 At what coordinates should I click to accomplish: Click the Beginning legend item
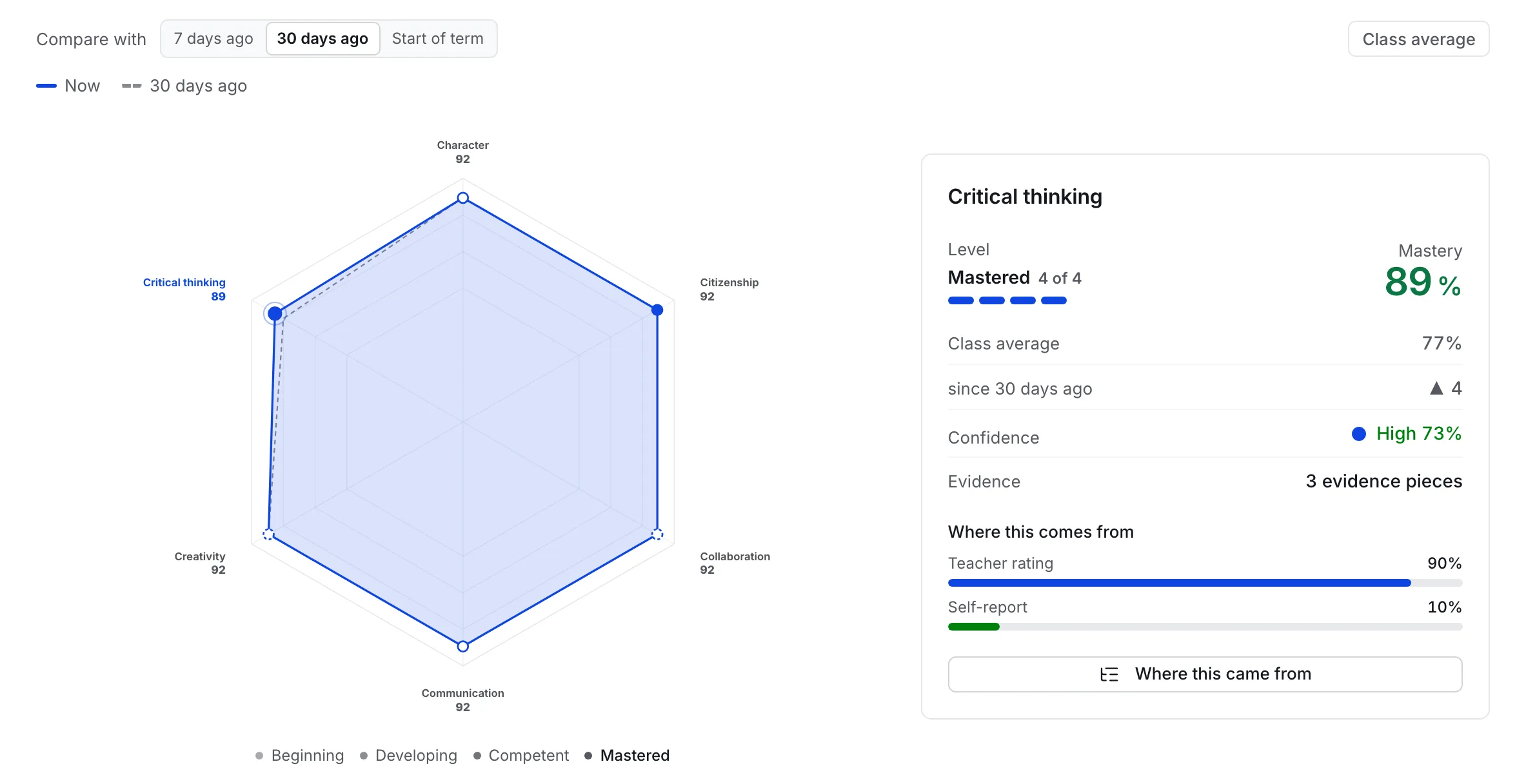click(x=300, y=756)
